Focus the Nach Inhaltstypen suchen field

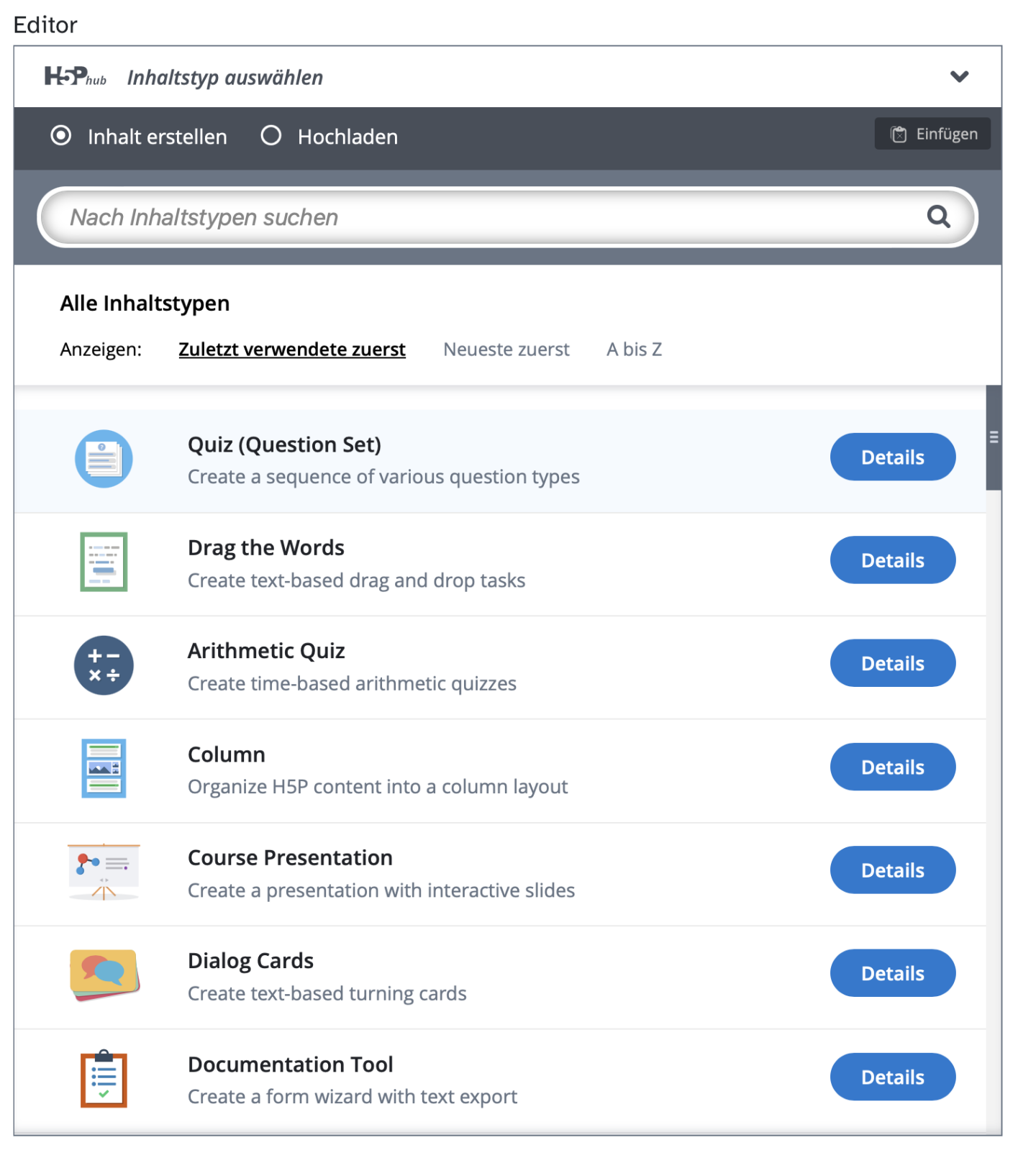click(489, 217)
